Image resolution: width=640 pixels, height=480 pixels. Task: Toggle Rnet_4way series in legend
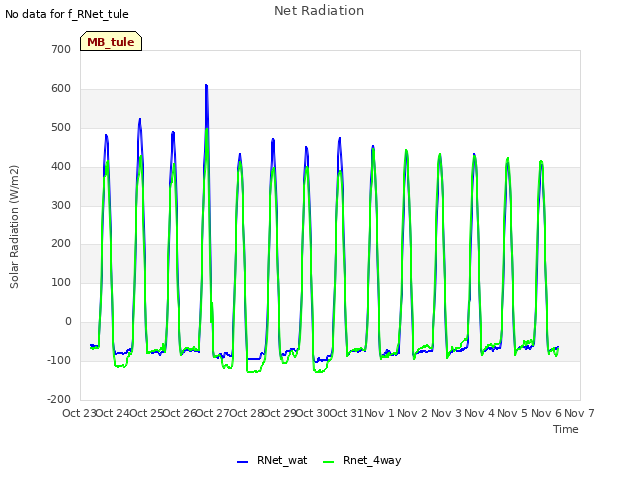tap(372, 460)
